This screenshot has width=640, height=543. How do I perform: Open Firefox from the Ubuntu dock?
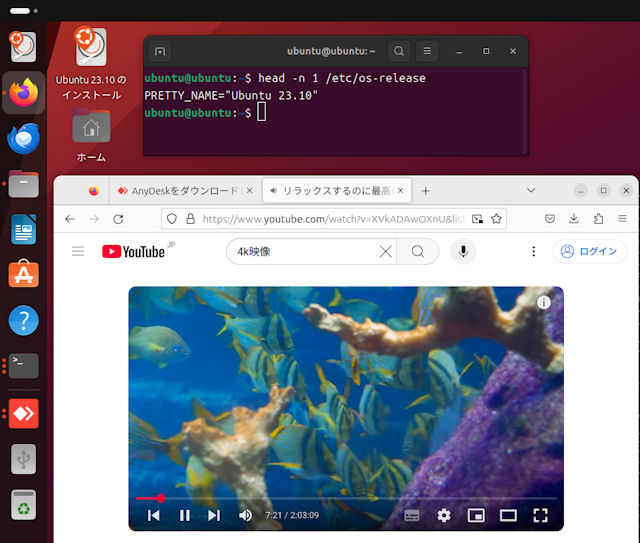pyautogui.click(x=23, y=93)
